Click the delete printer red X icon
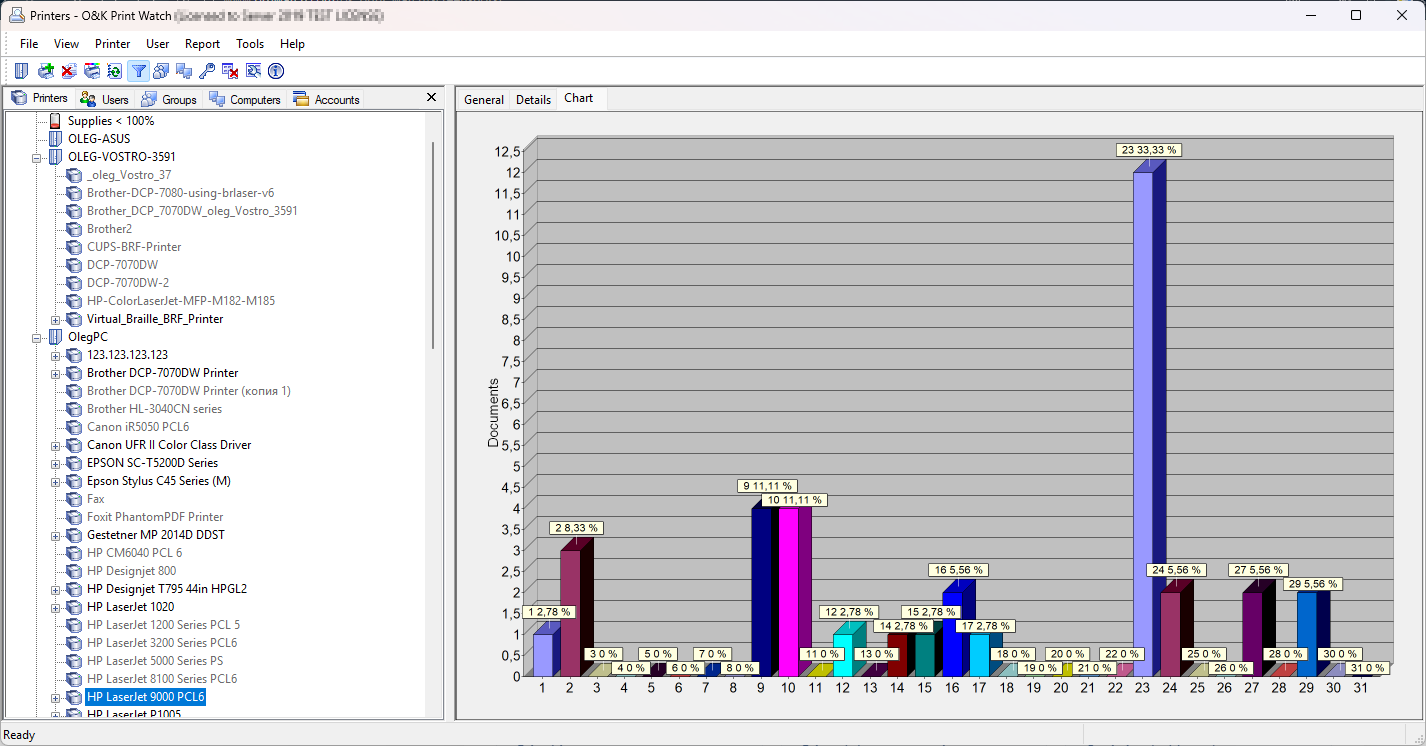This screenshot has width=1426, height=746. [68, 71]
